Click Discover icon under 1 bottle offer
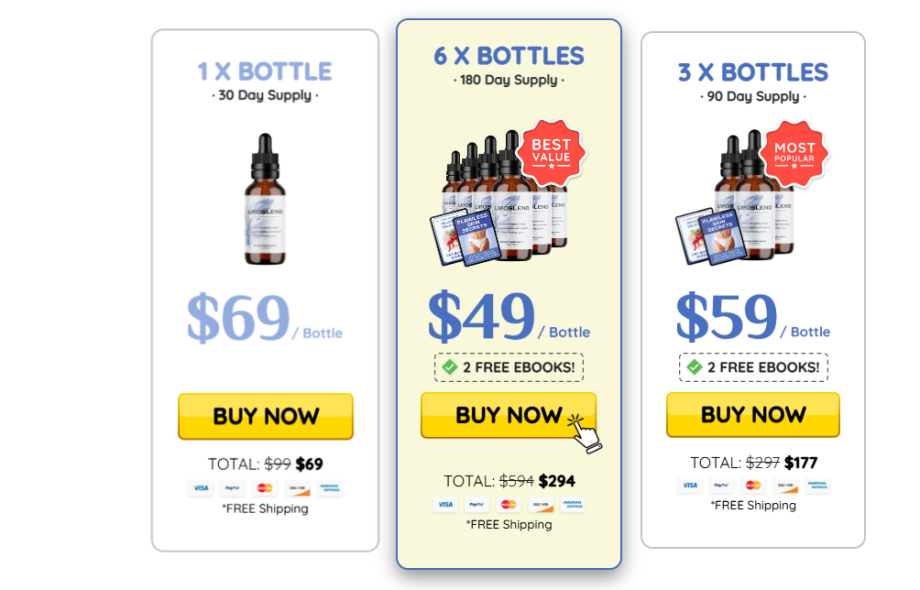 coord(297,488)
